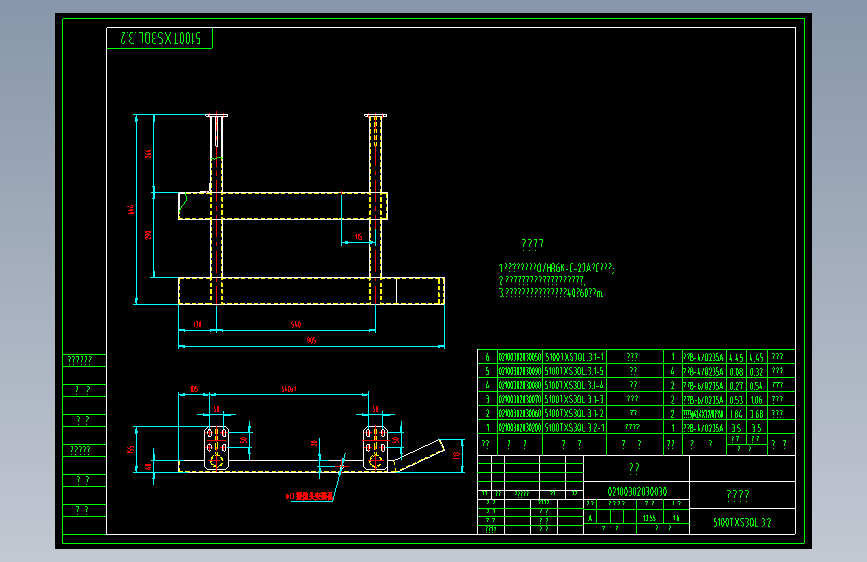Click parts list cell 5100TXS30L.3.1-3
The height and width of the screenshot is (562, 867).
pyautogui.click(x=574, y=399)
